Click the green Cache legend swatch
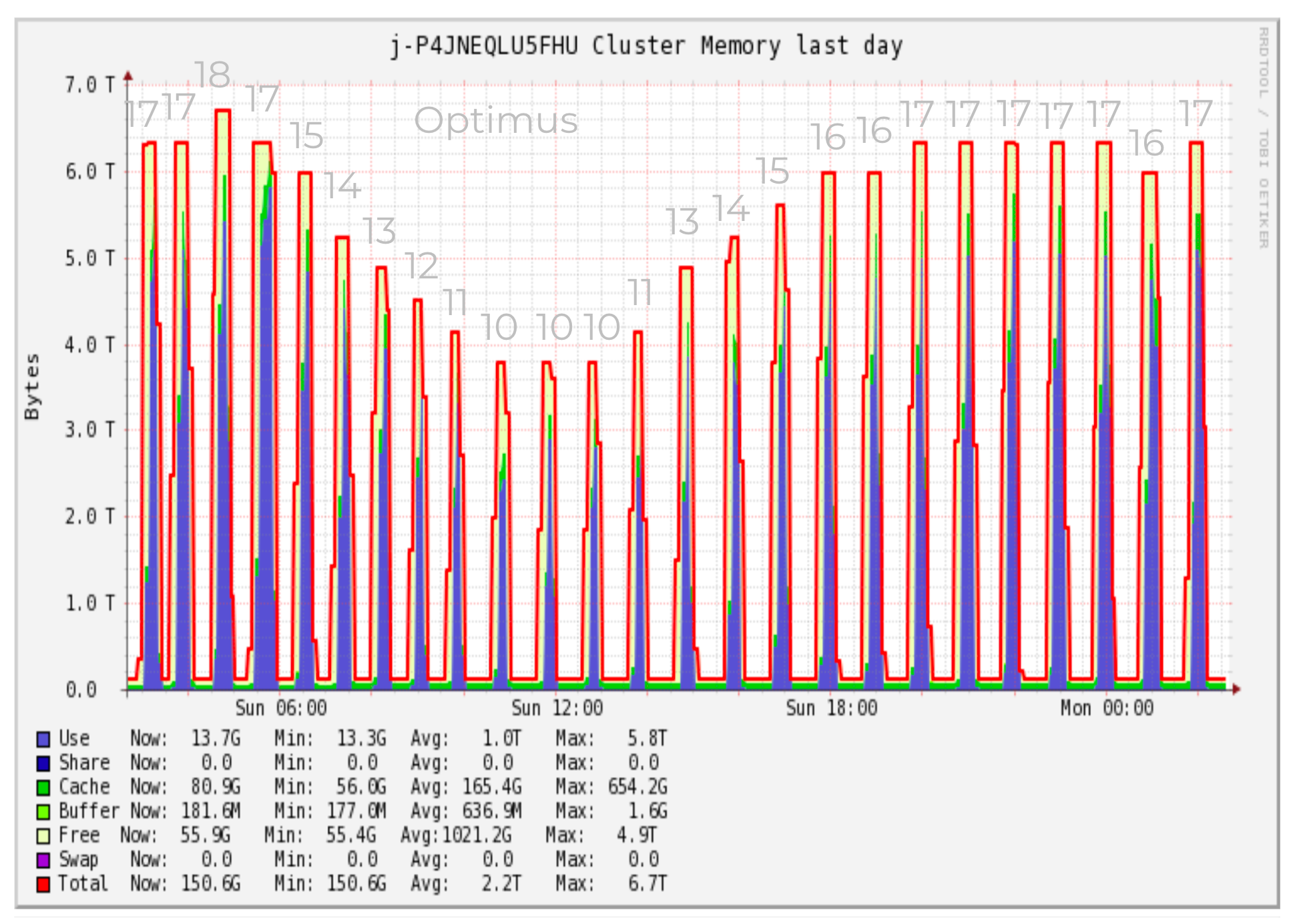 click(x=43, y=788)
